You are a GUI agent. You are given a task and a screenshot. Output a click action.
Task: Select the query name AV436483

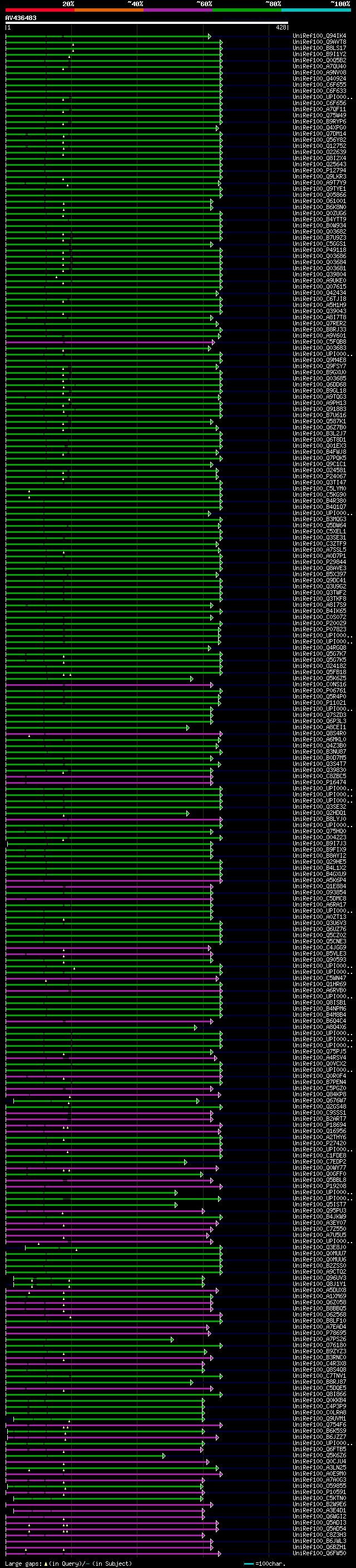[x=21, y=18]
